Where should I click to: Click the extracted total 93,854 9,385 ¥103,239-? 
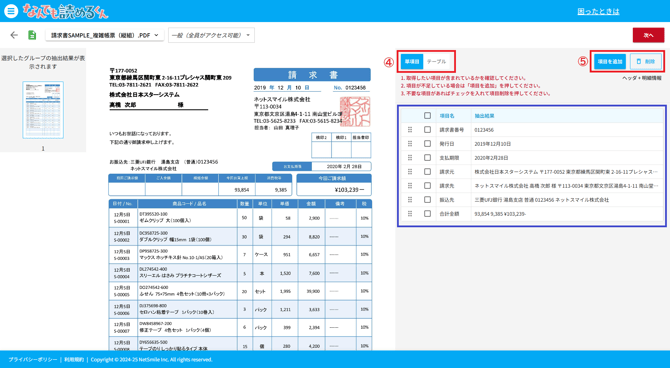500,214
